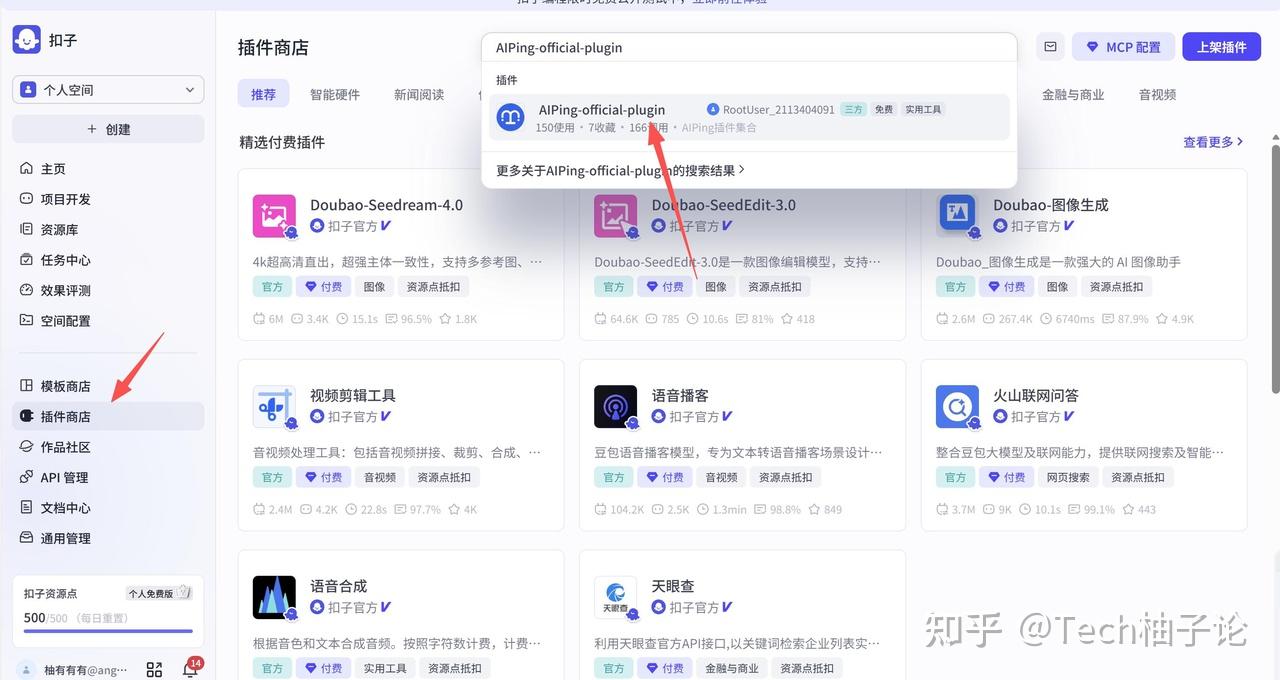The height and width of the screenshot is (680, 1280).
Task: Open 项目开发 in sidebar
Action: click(x=108, y=199)
